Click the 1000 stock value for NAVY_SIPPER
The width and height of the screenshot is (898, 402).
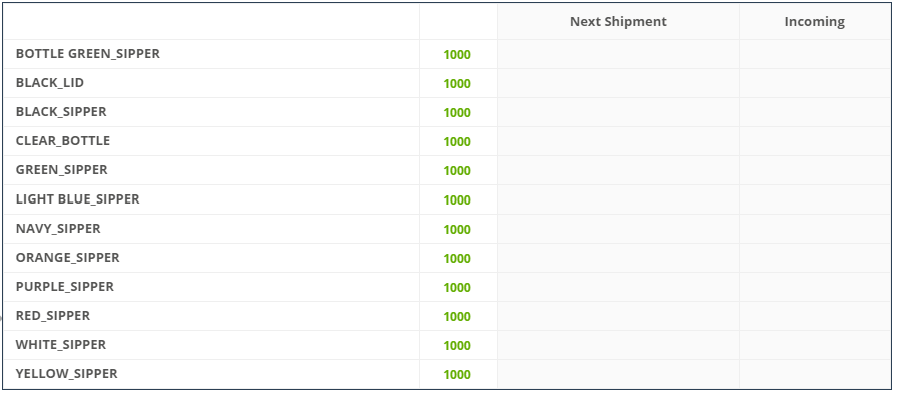tap(457, 230)
